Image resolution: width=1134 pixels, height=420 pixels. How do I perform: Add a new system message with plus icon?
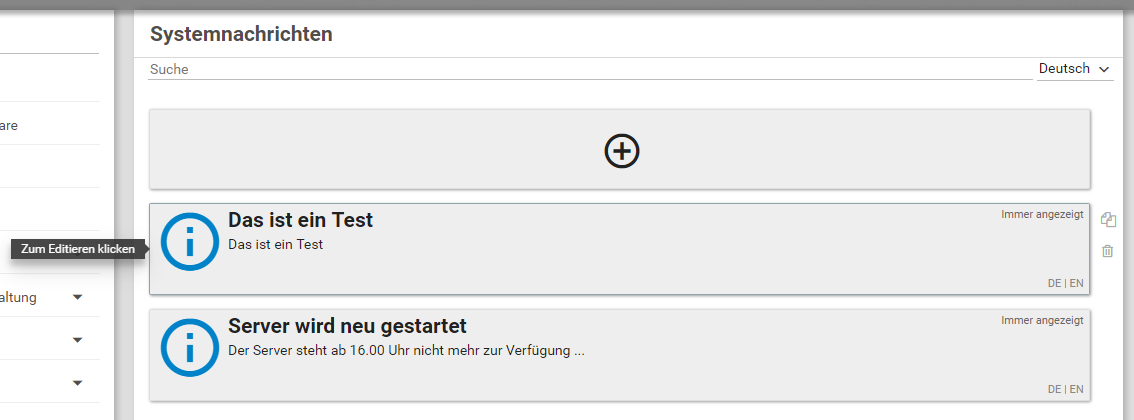click(x=621, y=151)
